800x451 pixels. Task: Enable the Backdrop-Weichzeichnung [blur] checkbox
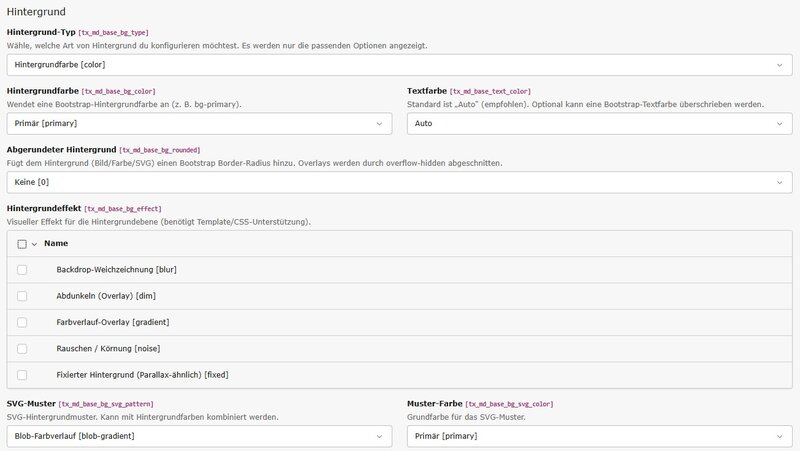(x=22, y=270)
